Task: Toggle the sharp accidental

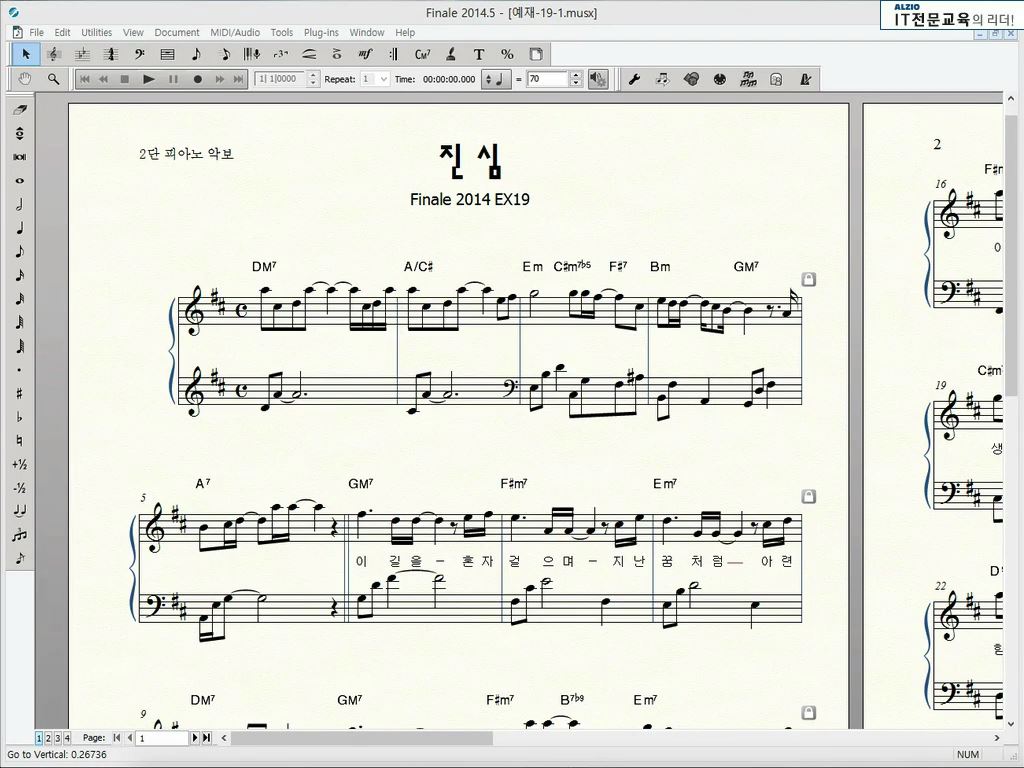Action: [x=20, y=393]
